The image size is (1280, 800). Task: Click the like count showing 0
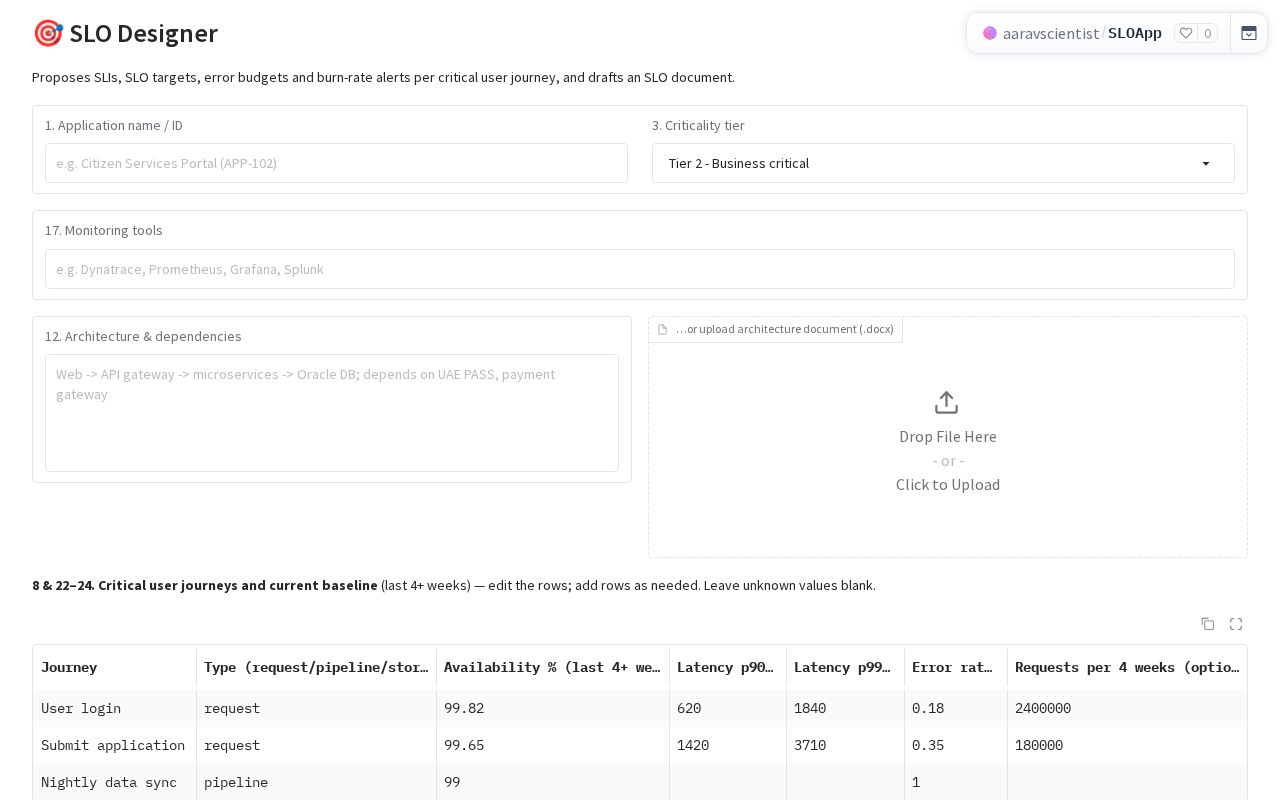(x=1208, y=33)
